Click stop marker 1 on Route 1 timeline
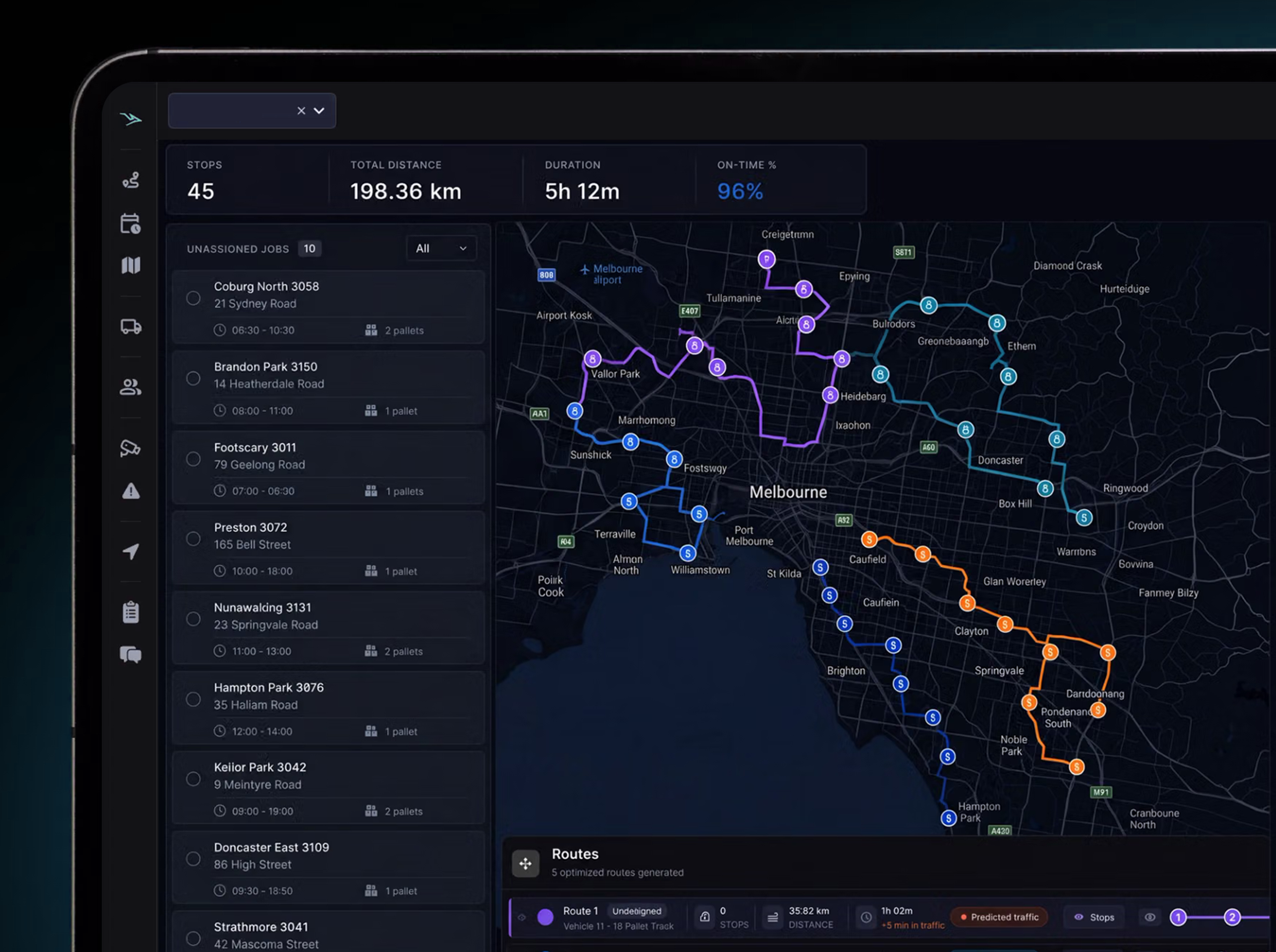The width and height of the screenshot is (1276, 952). pyautogui.click(x=1178, y=917)
